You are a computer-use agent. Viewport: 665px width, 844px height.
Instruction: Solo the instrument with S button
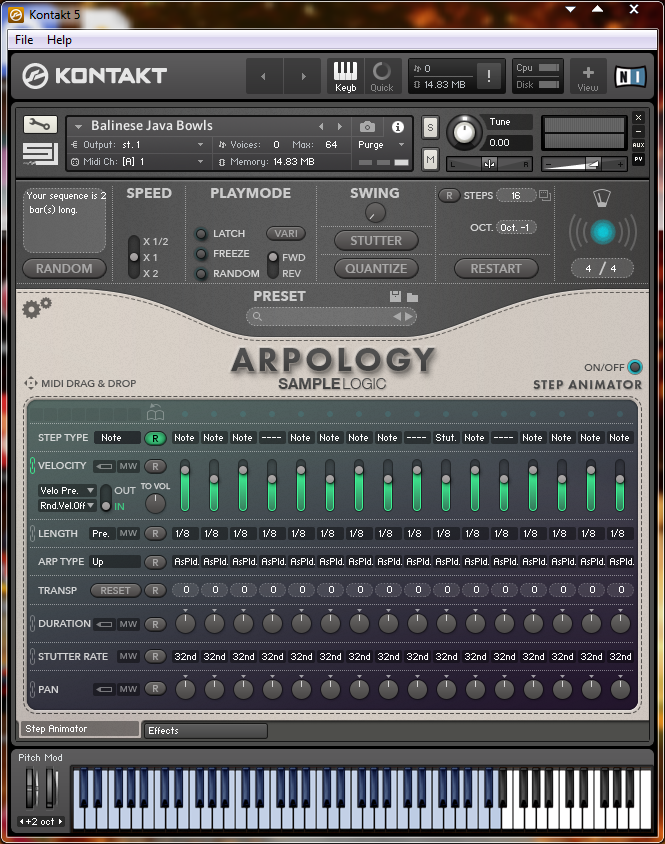(430, 128)
